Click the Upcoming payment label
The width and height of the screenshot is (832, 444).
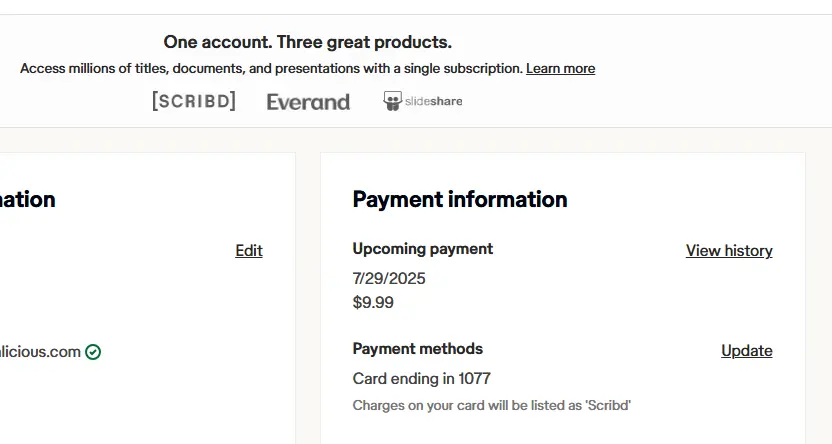pos(422,249)
